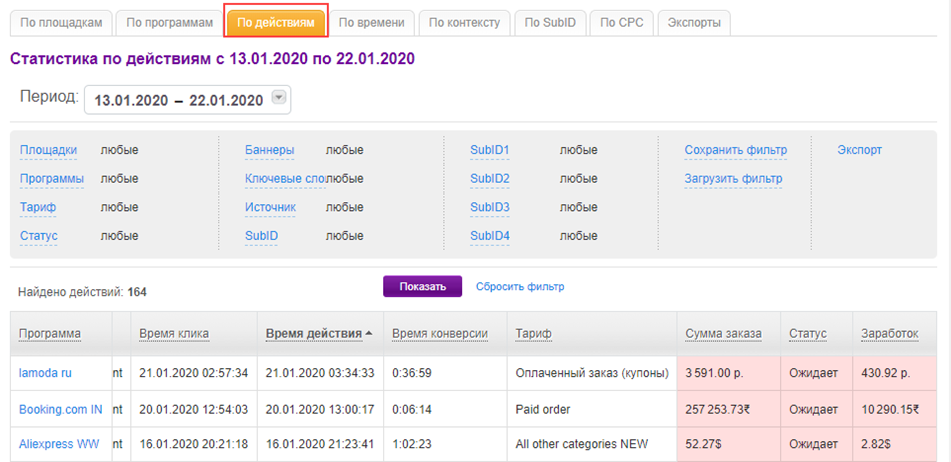Open the 'Booking.com IN' program link
The image size is (951, 462).
pyautogui.click(x=60, y=409)
